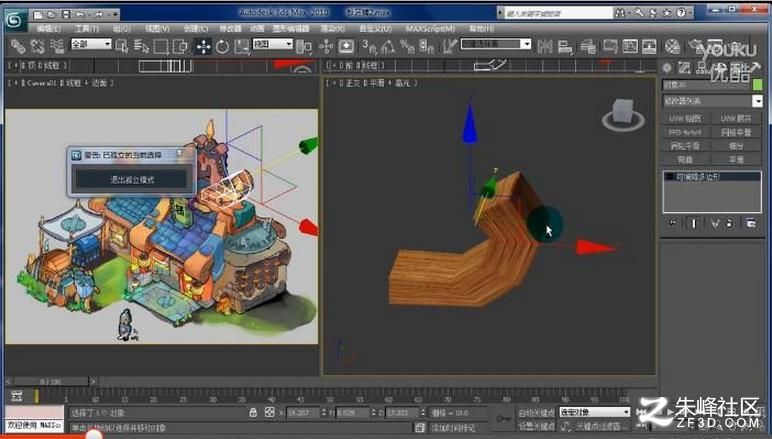Toggle Keyboard Shortcut Override
Screen dimensions: 772x439
pos(346,46)
